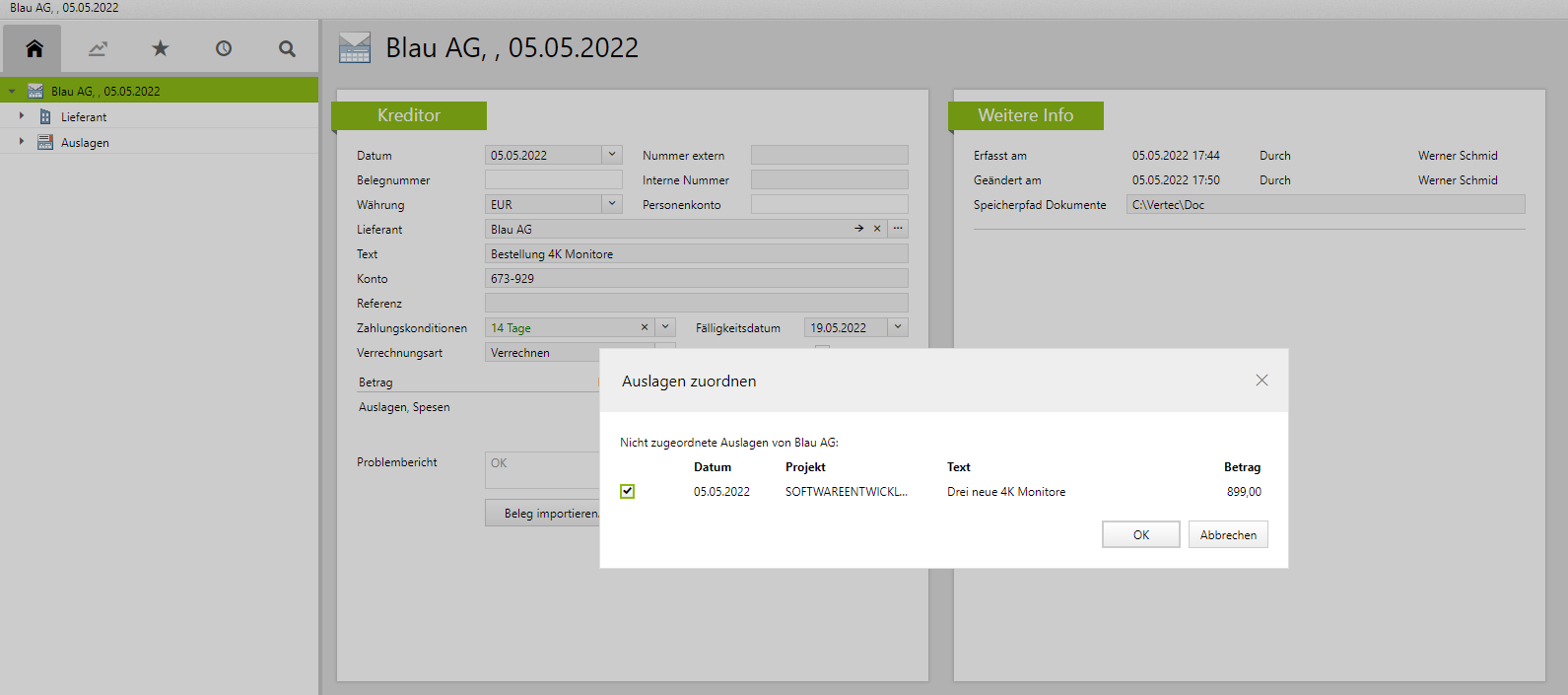Select Blau AG root tree entry

(105, 91)
